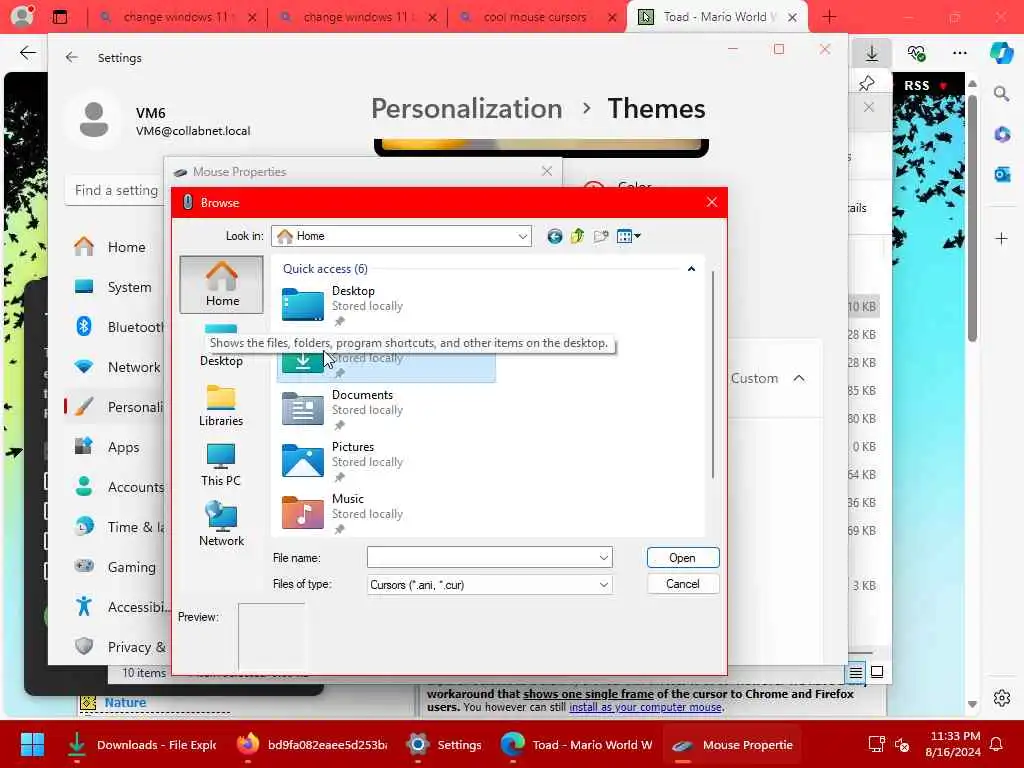
Task: Open the Desktop folder in Quick access list
Action: pyautogui.click(x=385, y=305)
